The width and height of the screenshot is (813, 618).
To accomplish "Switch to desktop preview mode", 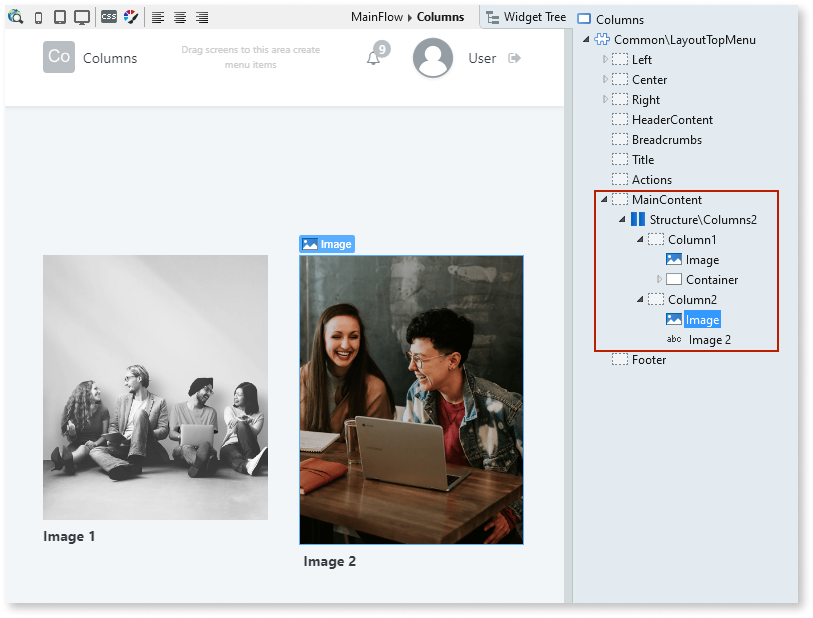I will tap(84, 17).
